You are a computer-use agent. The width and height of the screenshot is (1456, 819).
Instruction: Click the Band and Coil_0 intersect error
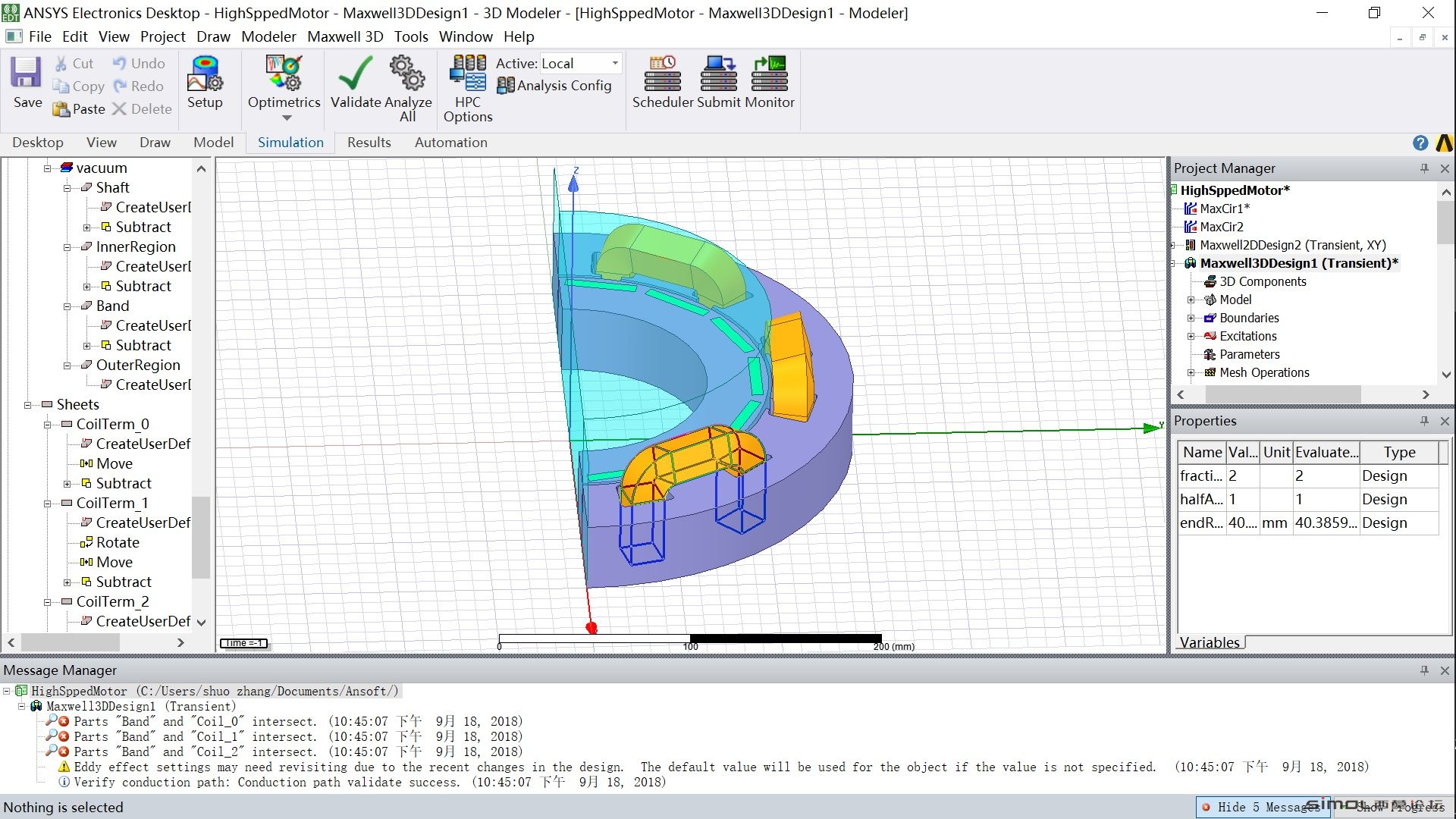coord(299,722)
